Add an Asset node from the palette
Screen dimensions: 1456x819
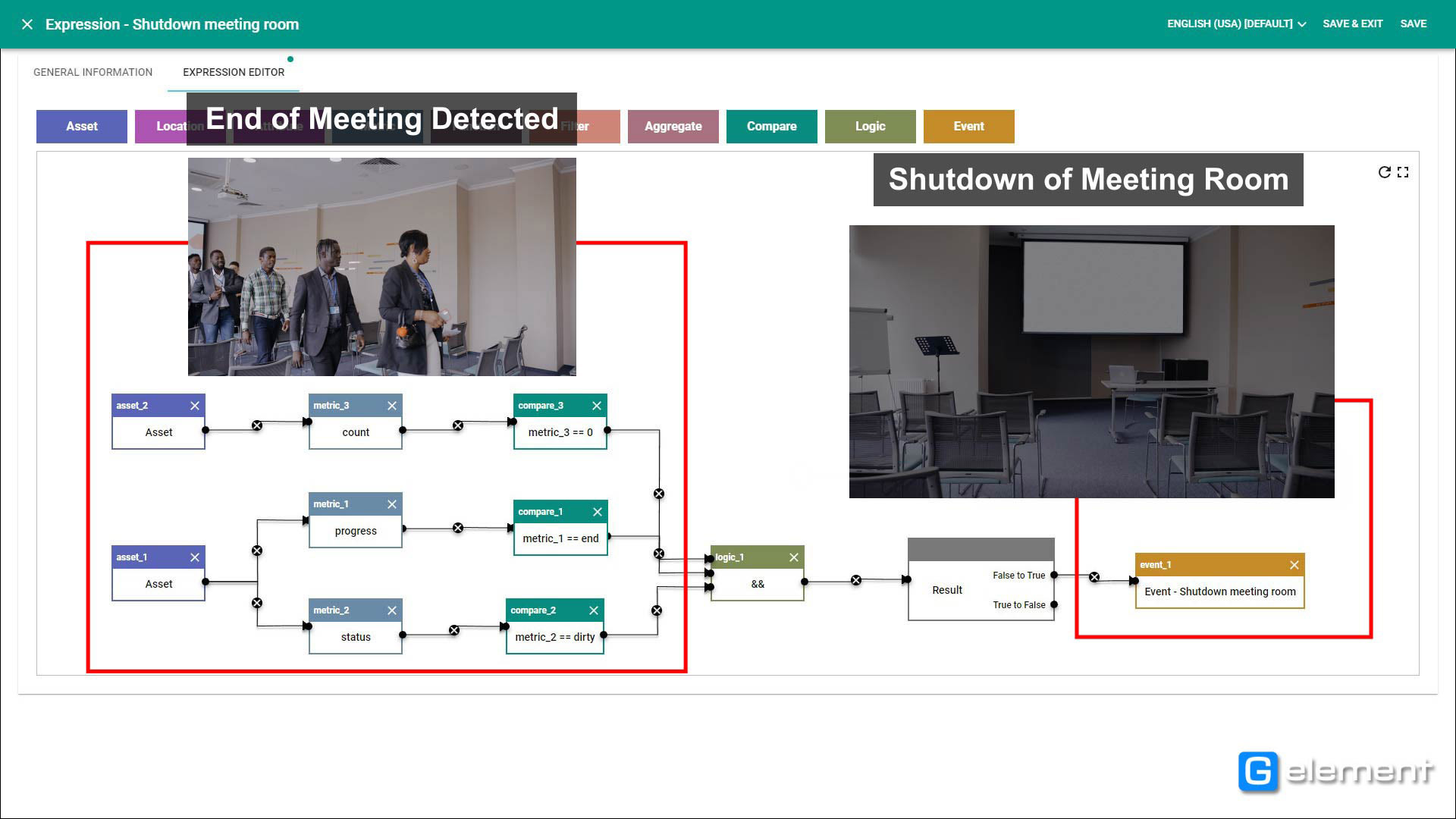pyautogui.click(x=82, y=126)
